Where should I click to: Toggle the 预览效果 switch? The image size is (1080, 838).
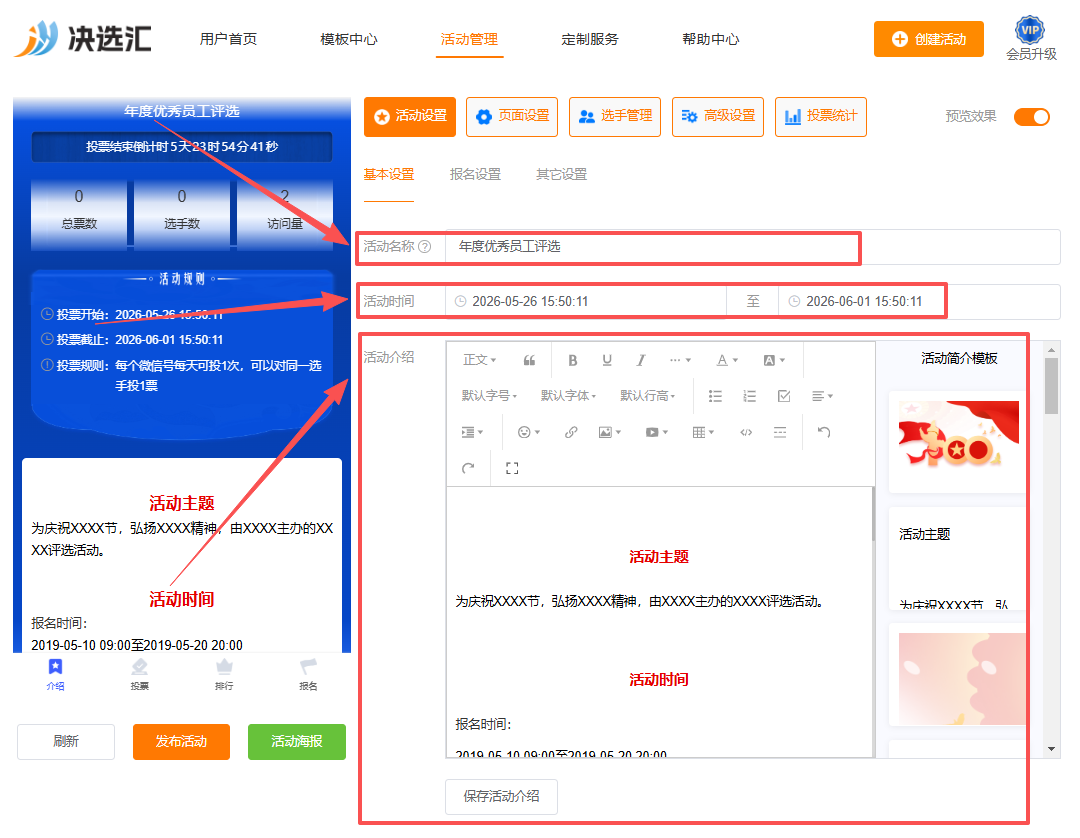[1032, 117]
